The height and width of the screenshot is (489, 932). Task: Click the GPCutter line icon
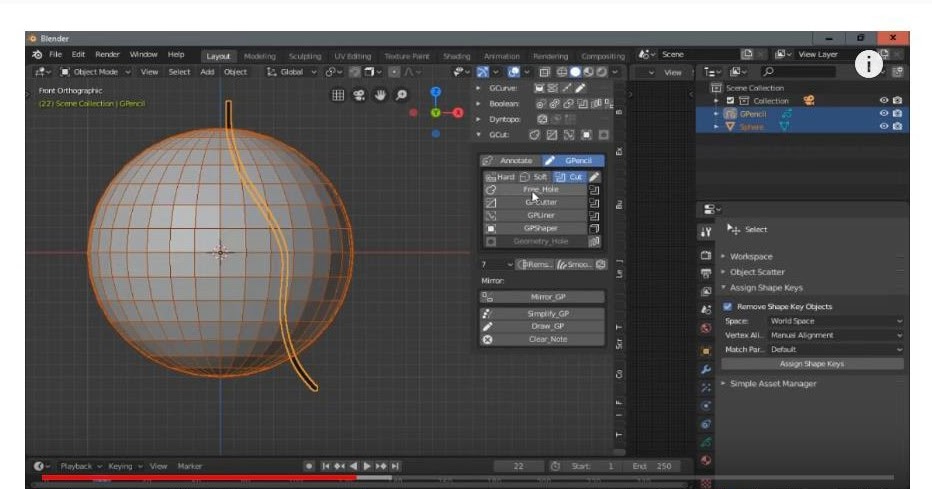point(491,203)
